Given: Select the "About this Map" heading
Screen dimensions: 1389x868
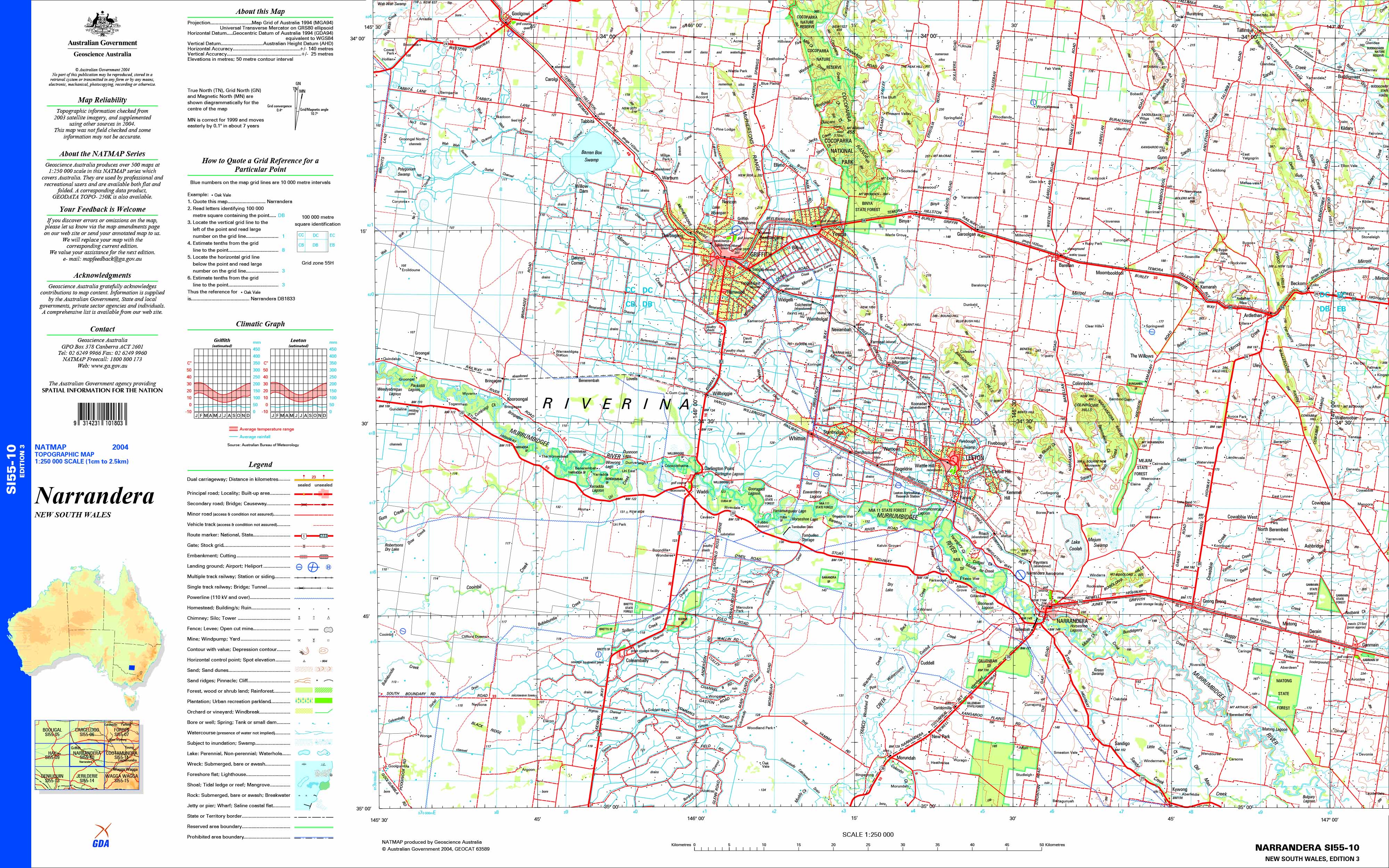Looking at the screenshot, I should coord(260,11).
